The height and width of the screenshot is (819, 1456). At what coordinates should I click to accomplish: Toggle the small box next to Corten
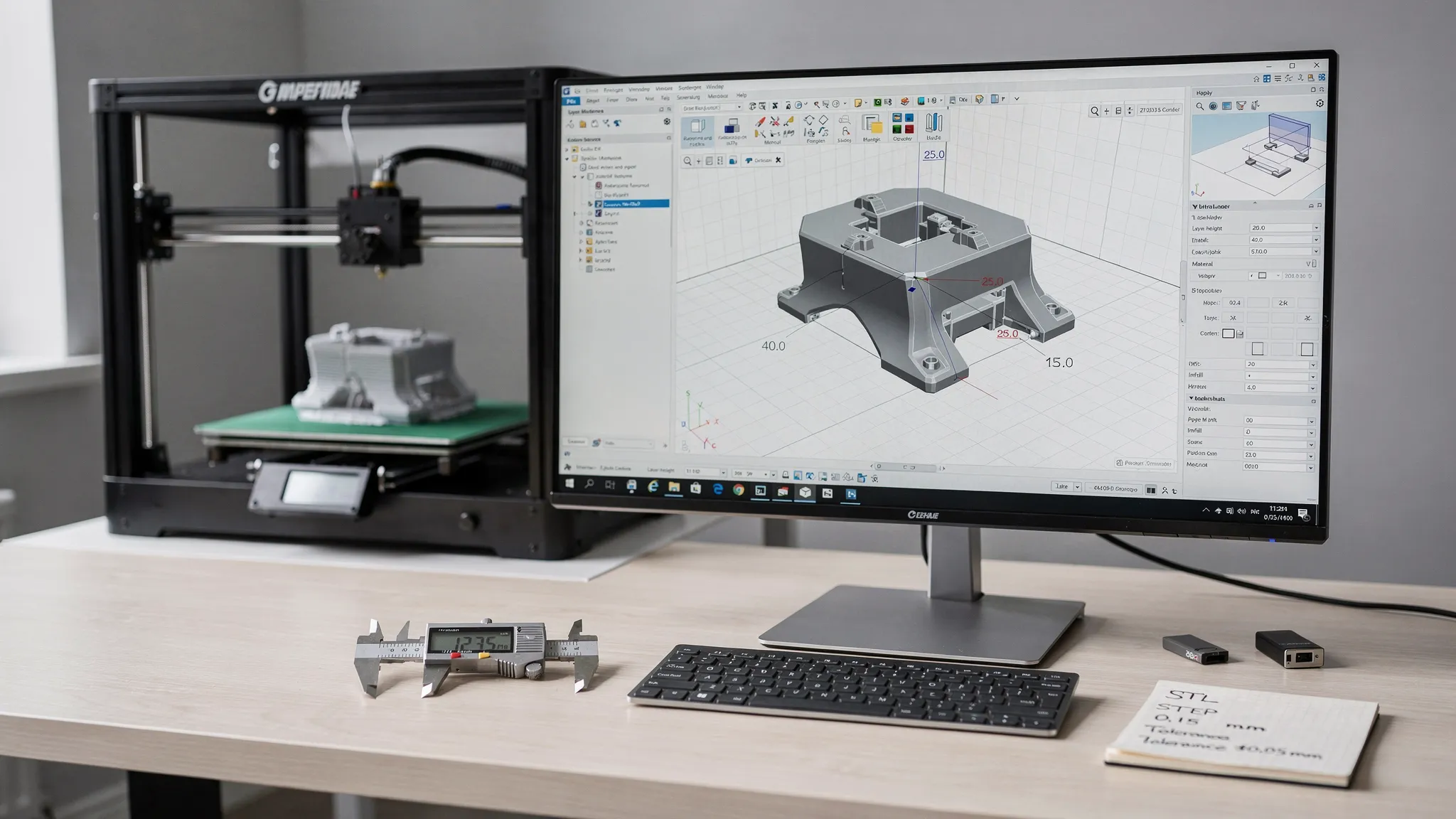(1228, 333)
